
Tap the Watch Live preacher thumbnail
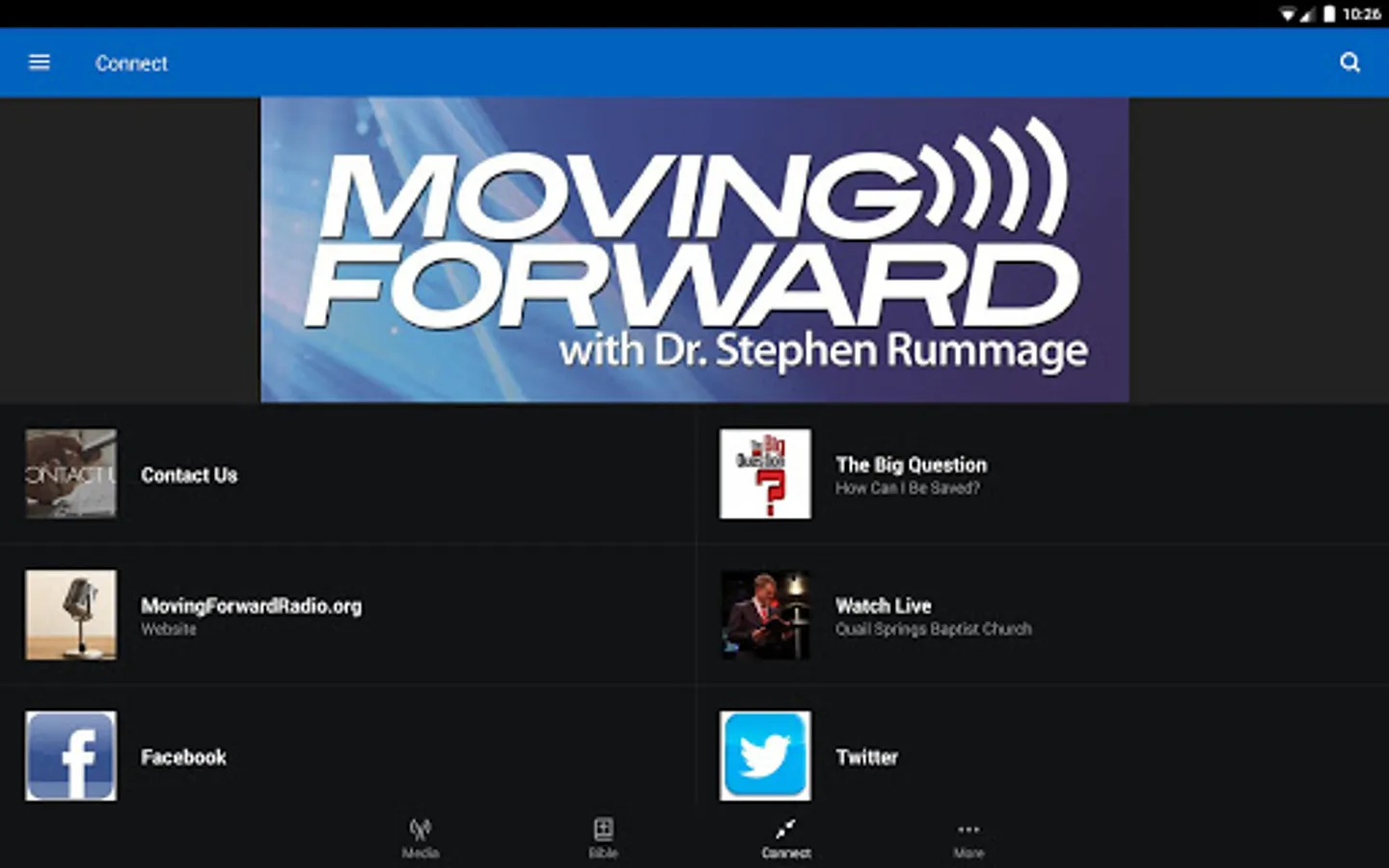(x=765, y=614)
